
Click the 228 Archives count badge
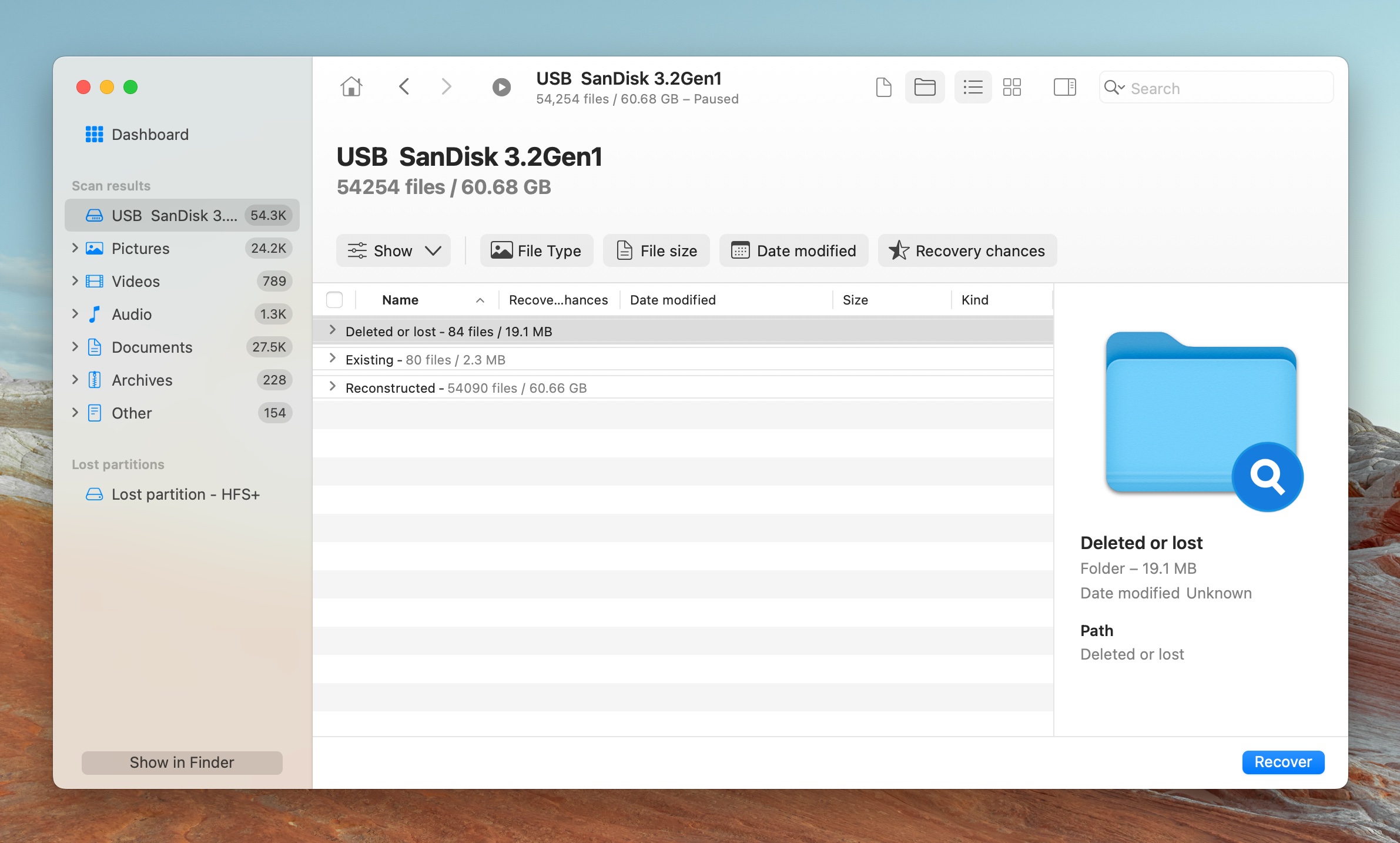[274, 380]
